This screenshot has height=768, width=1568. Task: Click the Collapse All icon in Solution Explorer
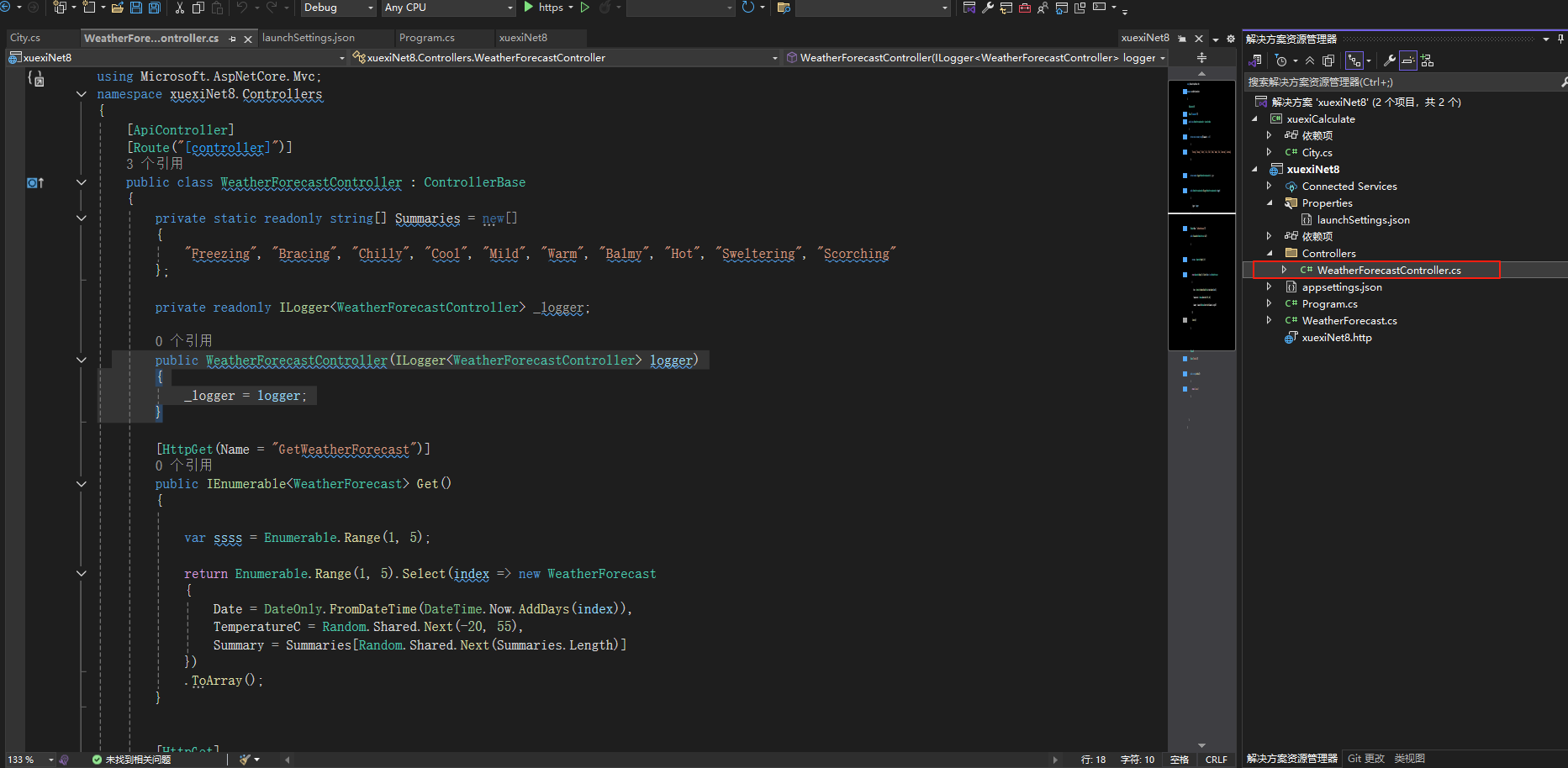point(1310,60)
